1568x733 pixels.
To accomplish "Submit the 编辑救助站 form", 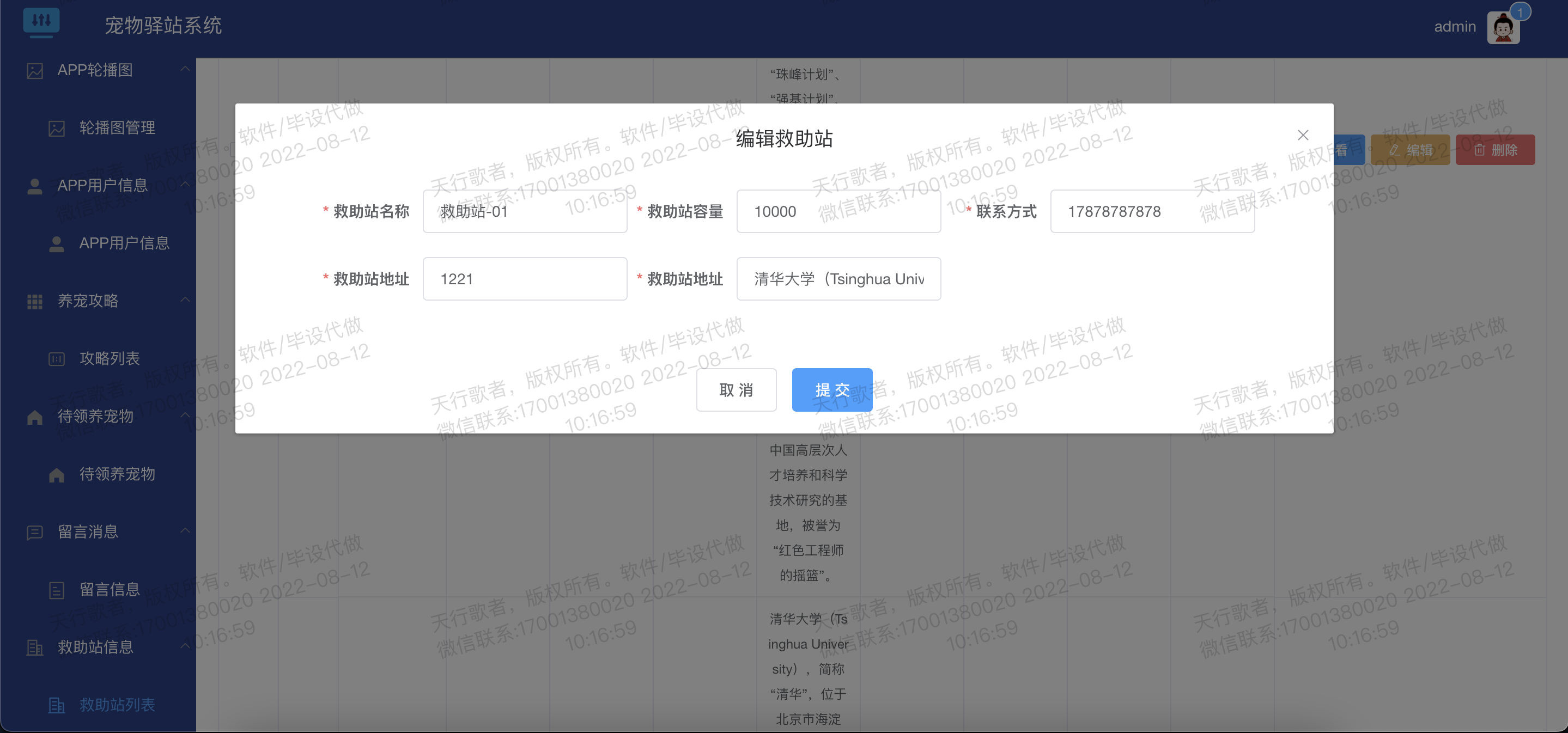I will pyautogui.click(x=831, y=390).
